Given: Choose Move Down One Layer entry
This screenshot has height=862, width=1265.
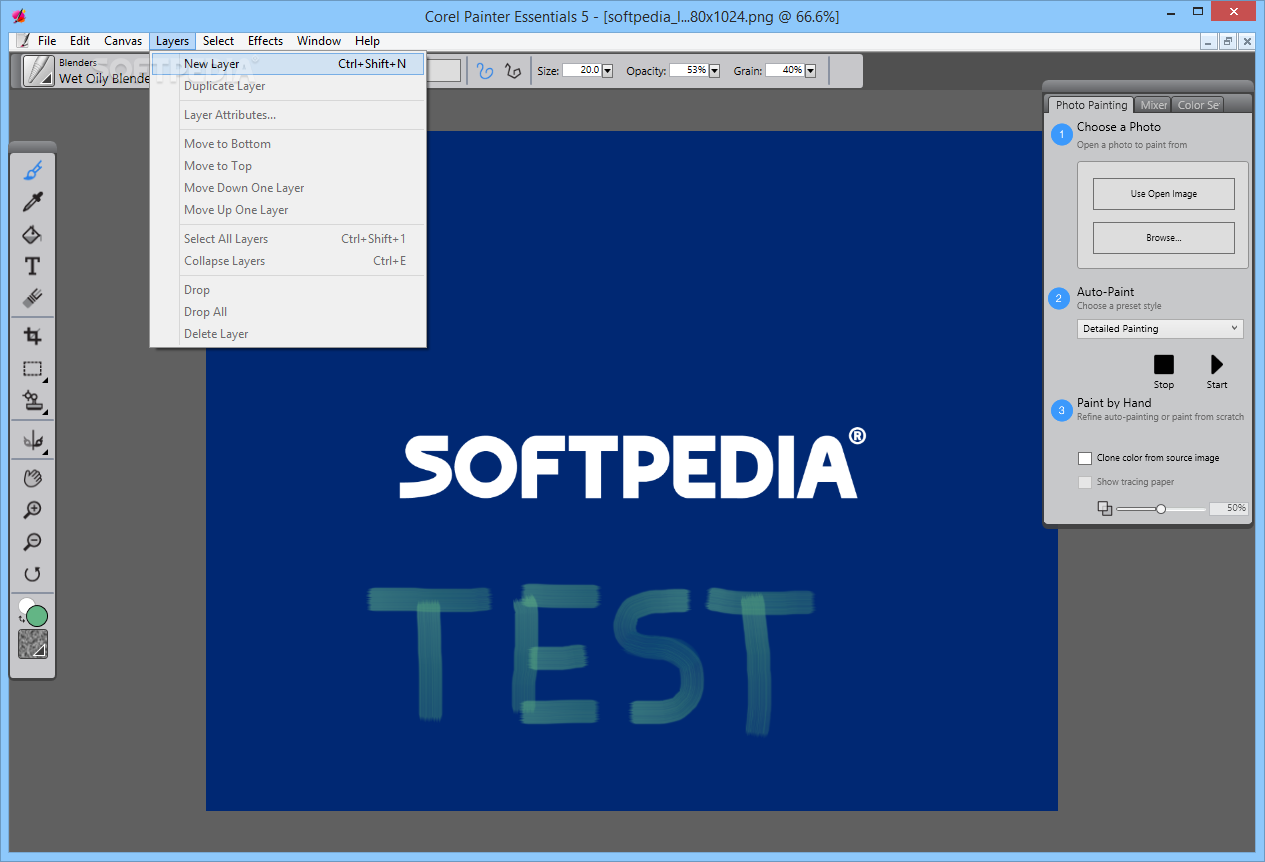Looking at the screenshot, I should point(288,188).
